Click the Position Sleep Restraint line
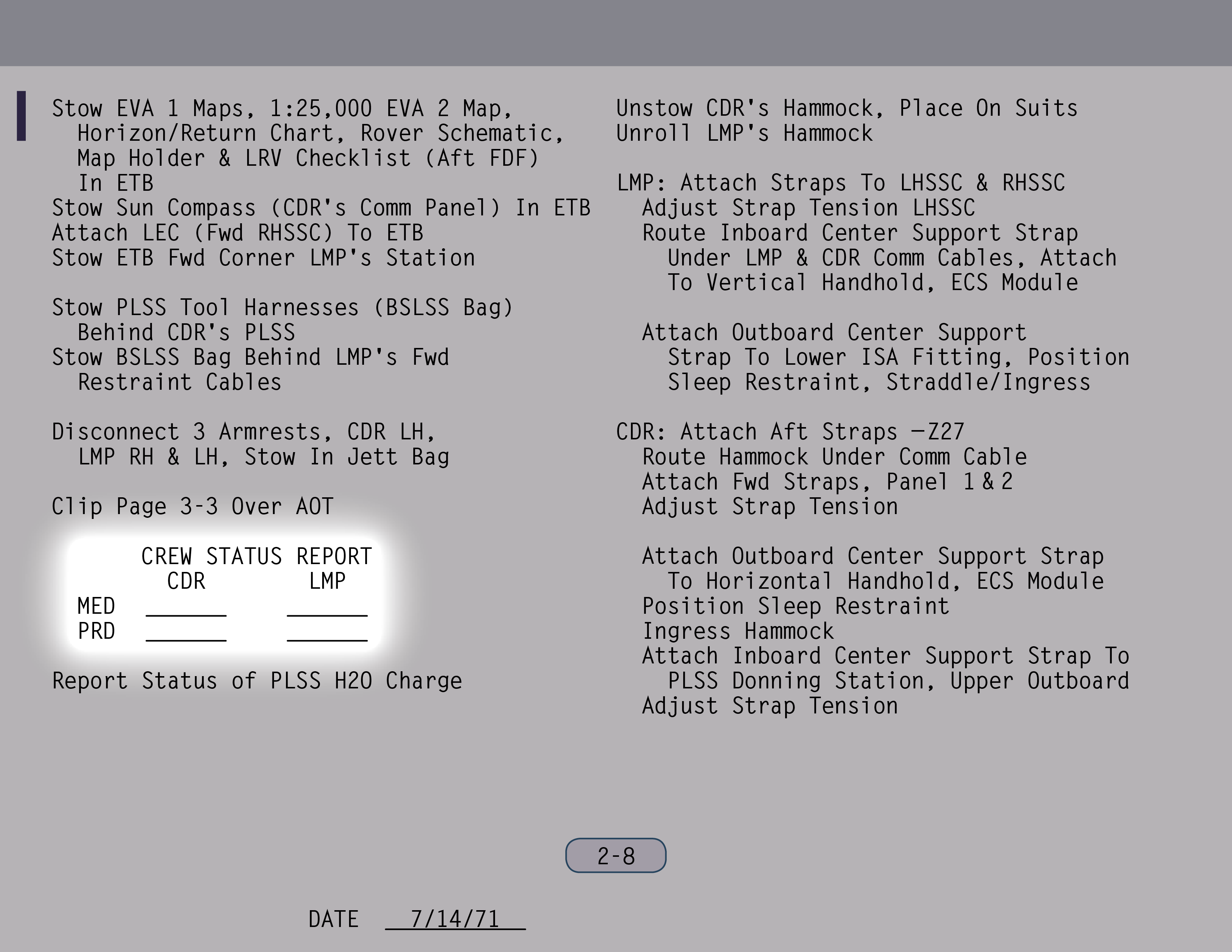 tap(795, 606)
